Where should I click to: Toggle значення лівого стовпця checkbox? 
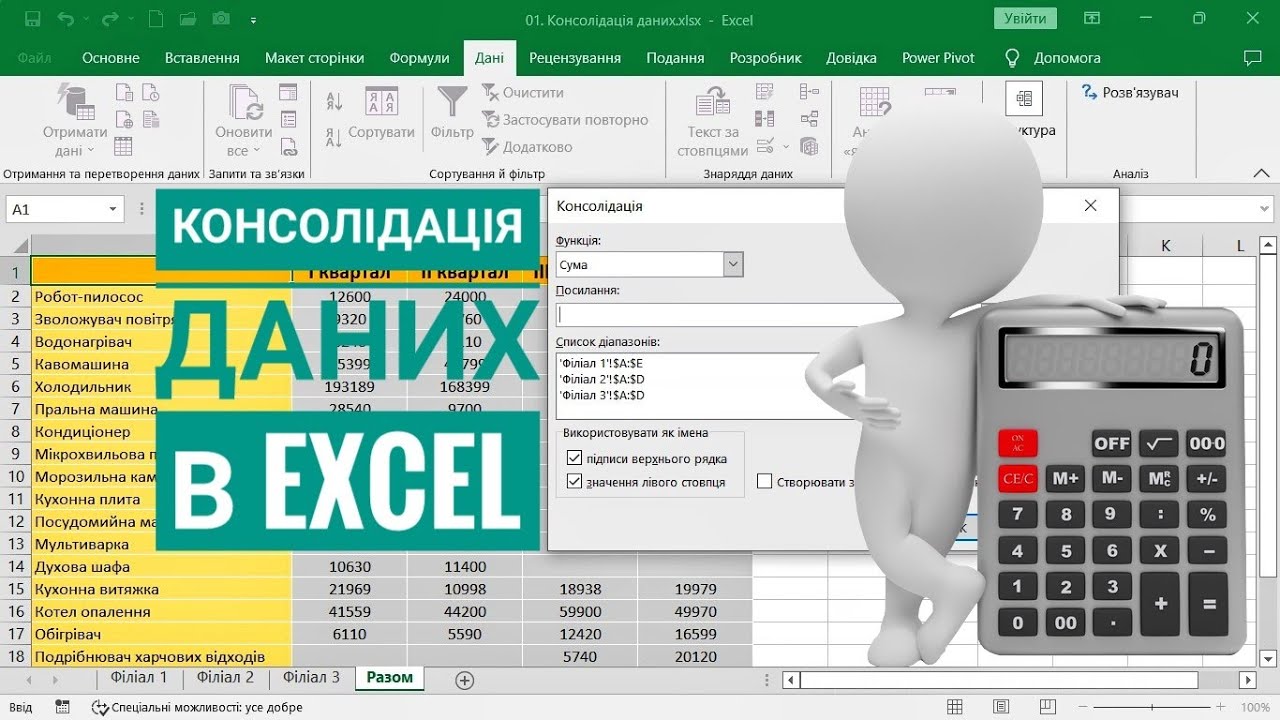574,481
